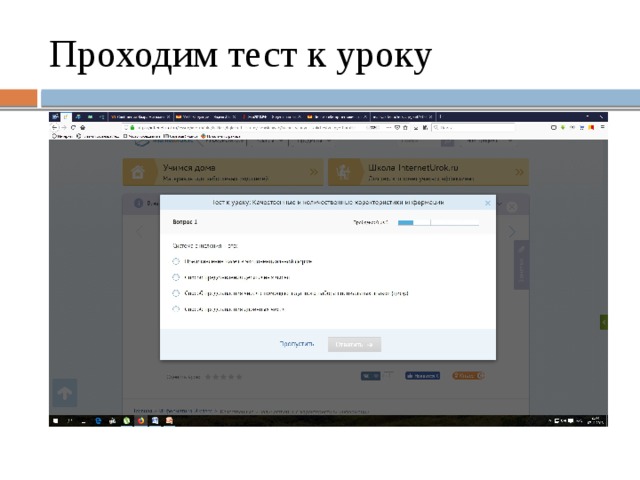Click the orange OK share button
Viewport: 640px width, 480px height.
(x=468, y=376)
